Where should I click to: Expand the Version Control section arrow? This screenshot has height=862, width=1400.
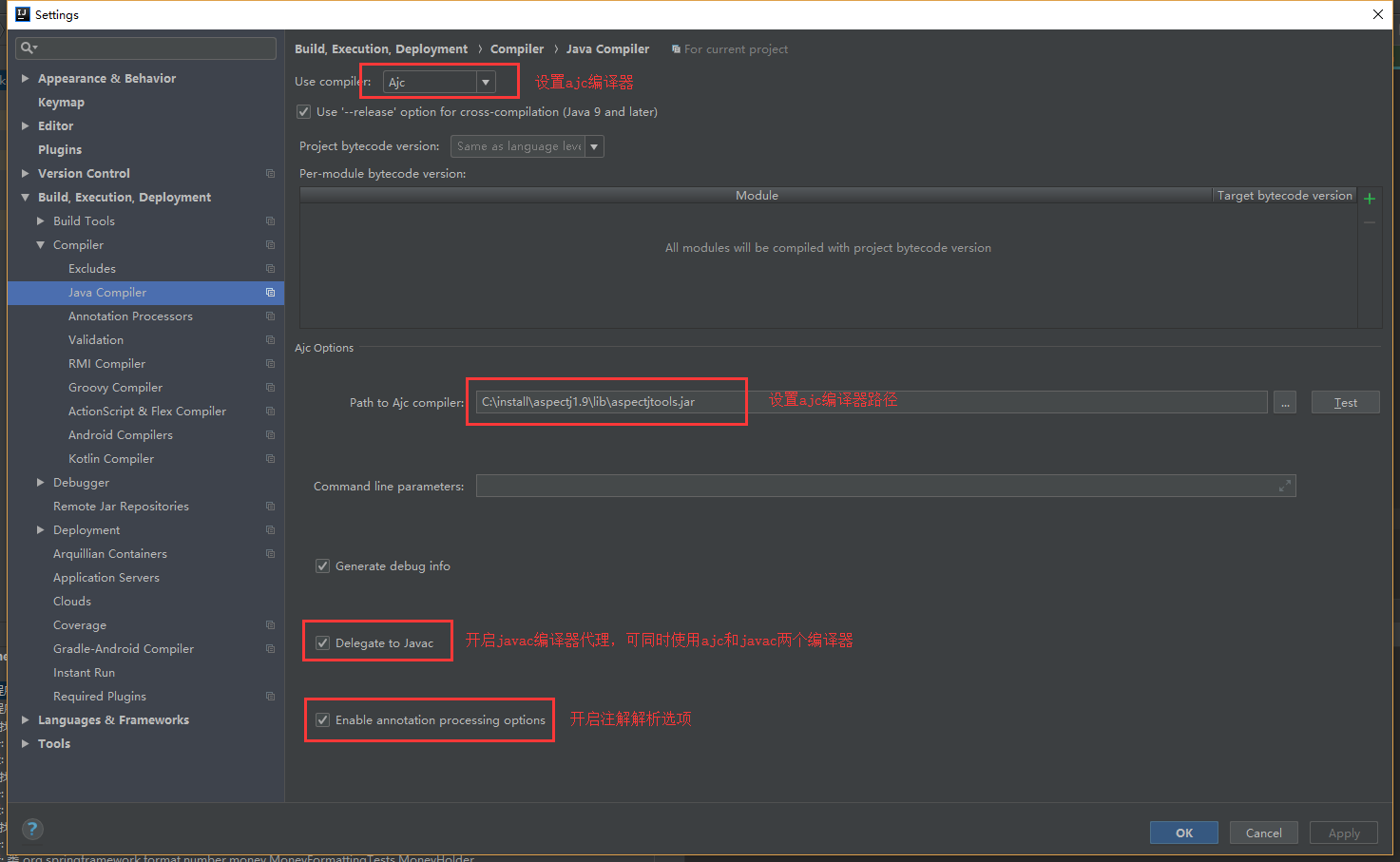26,174
